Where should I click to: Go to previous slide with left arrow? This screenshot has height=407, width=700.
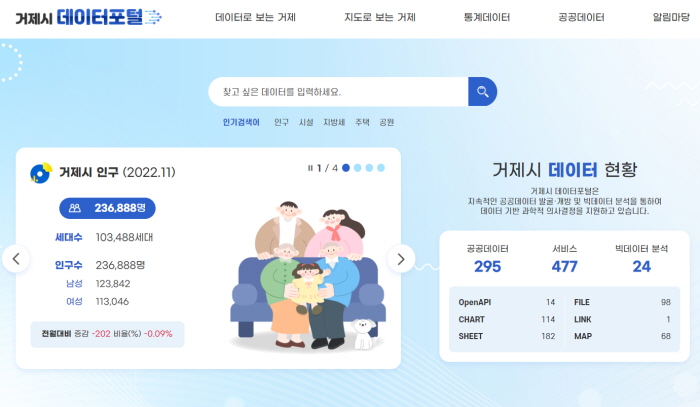click(16, 259)
